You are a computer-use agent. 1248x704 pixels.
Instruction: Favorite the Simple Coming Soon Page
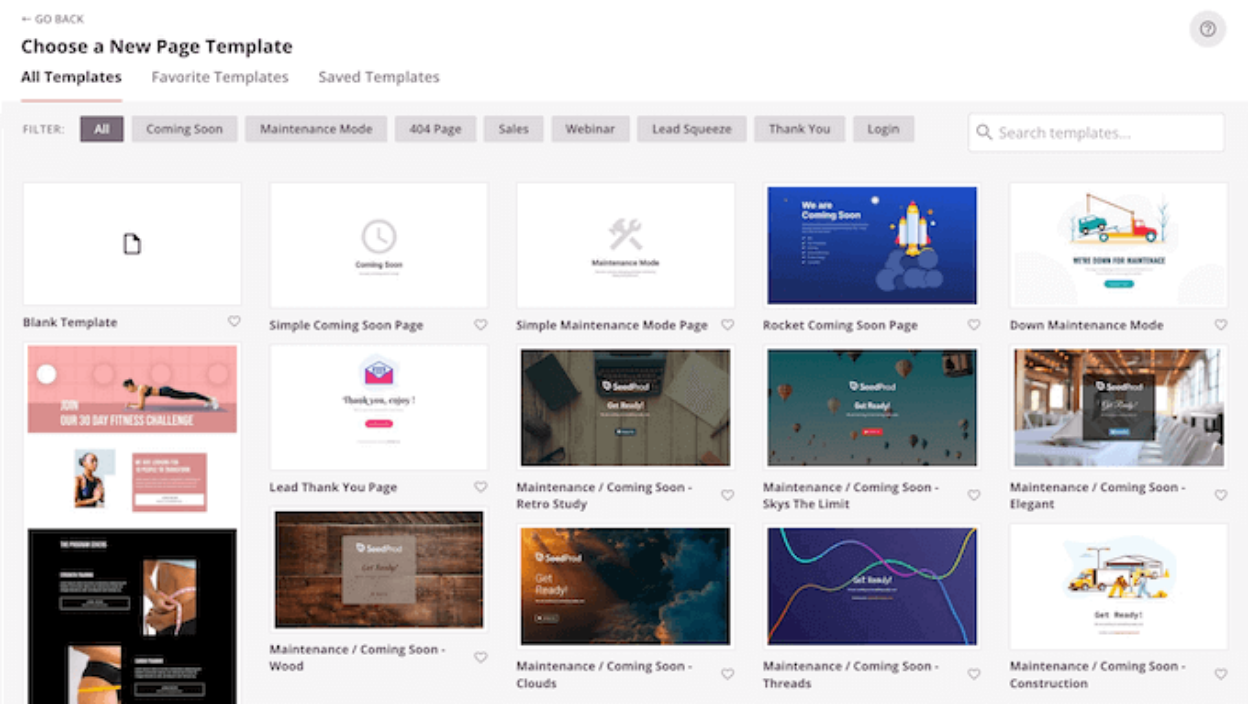pyautogui.click(x=480, y=325)
